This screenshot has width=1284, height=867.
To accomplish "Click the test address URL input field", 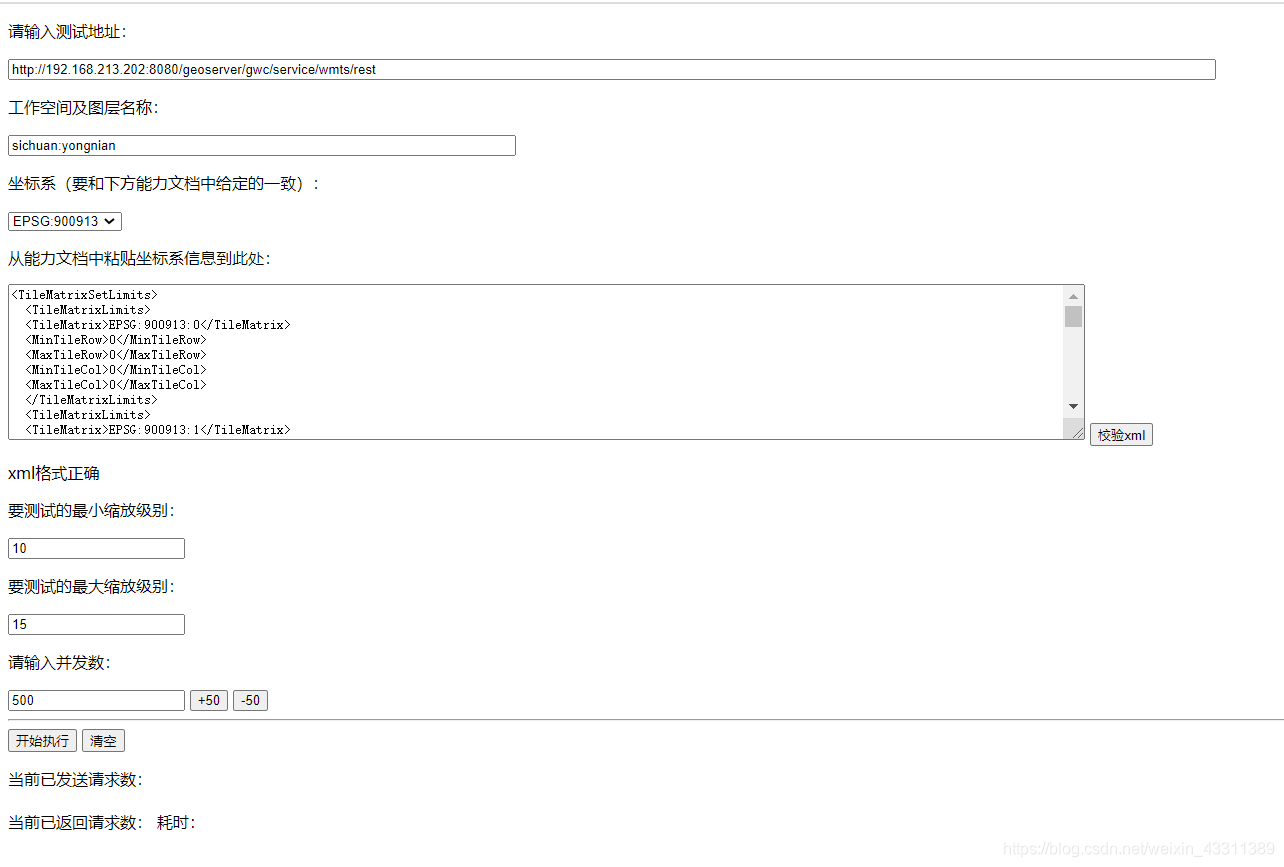I will 612,69.
